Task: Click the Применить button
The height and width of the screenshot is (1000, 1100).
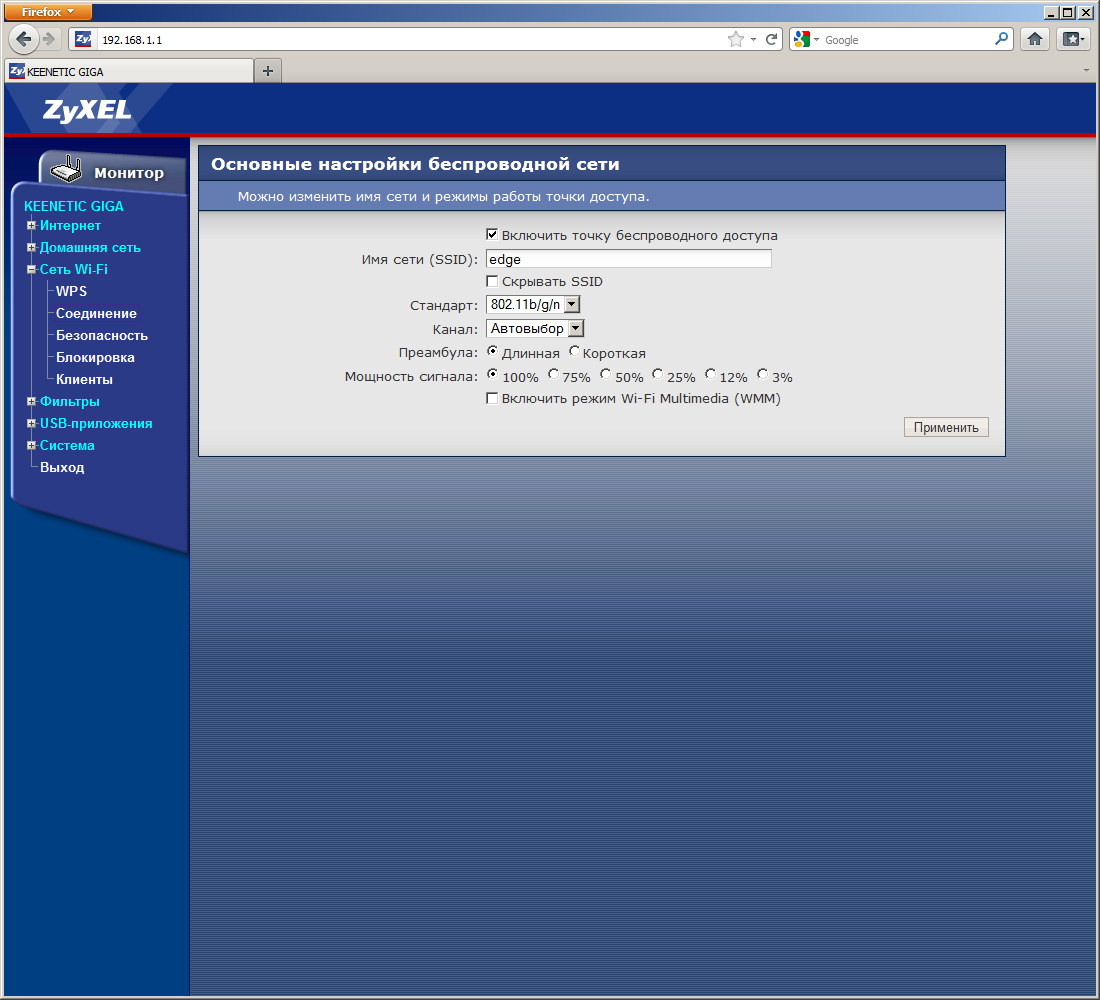Action: [946, 427]
